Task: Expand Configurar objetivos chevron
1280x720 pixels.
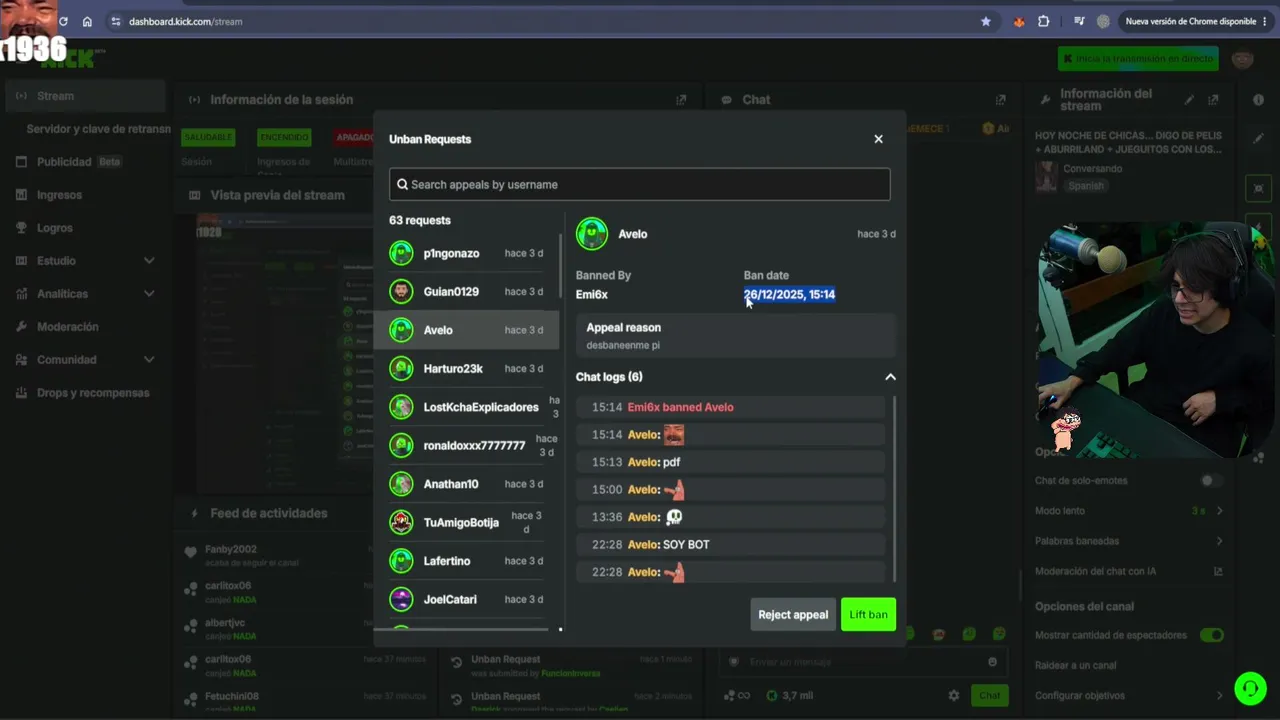Action: (1219, 696)
